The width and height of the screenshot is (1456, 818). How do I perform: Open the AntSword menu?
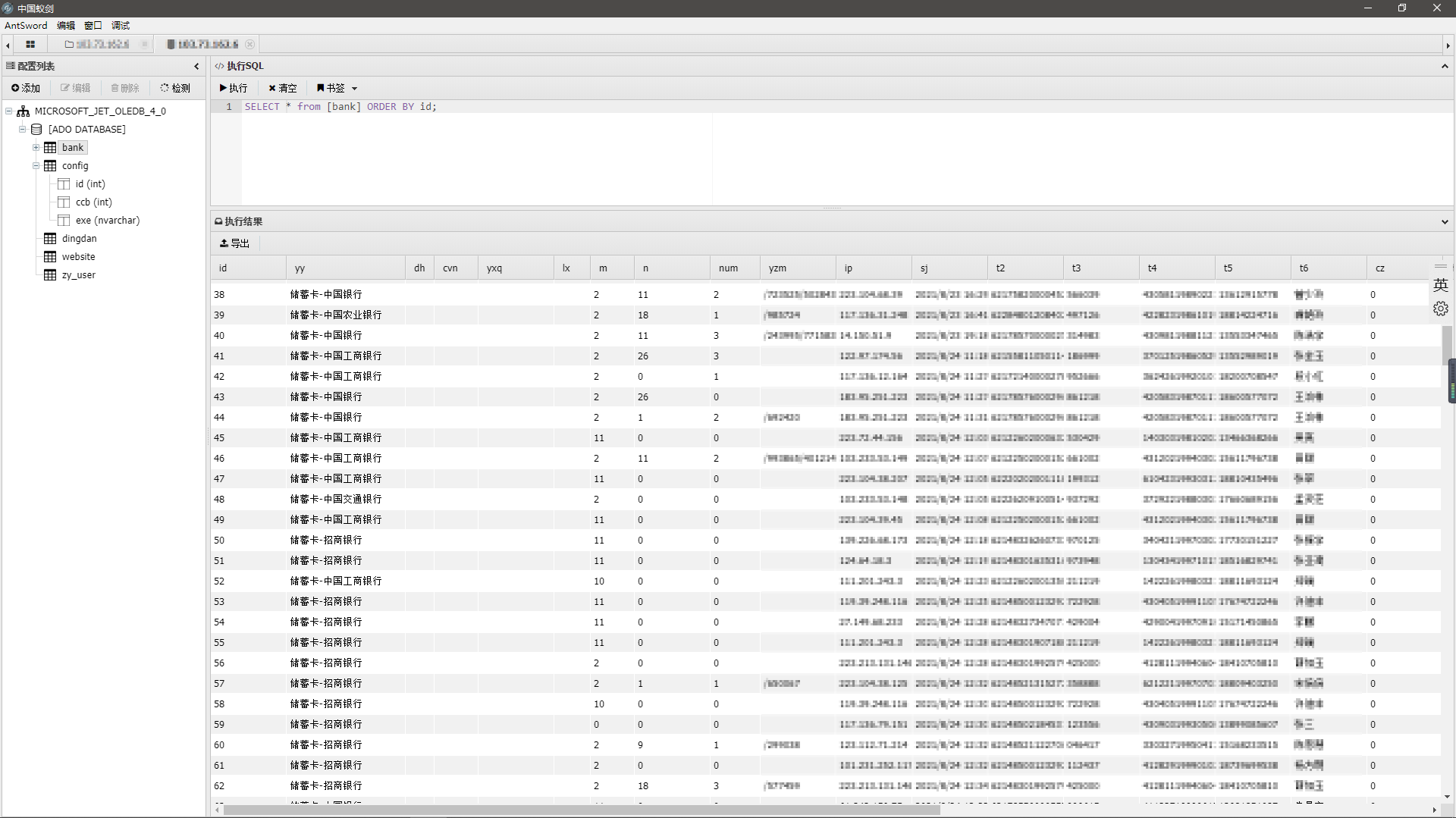pyautogui.click(x=26, y=26)
